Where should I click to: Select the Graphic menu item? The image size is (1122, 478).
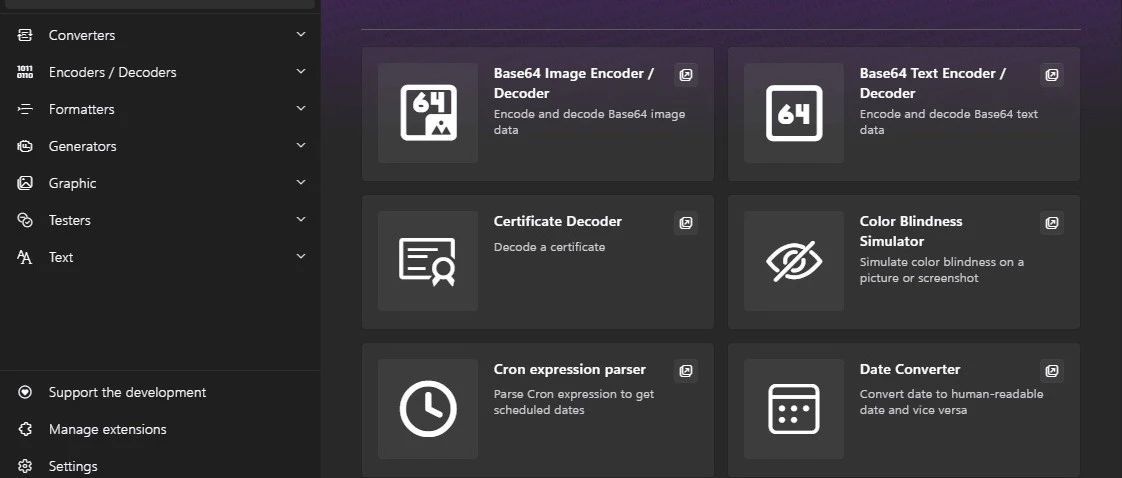point(161,183)
